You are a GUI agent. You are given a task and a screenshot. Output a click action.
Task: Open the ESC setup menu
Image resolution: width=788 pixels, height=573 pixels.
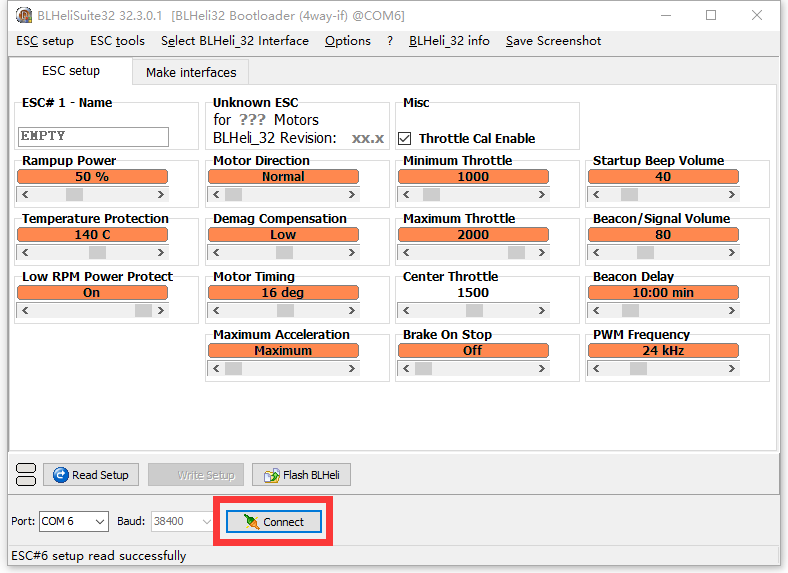pyautogui.click(x=45, y=41)
